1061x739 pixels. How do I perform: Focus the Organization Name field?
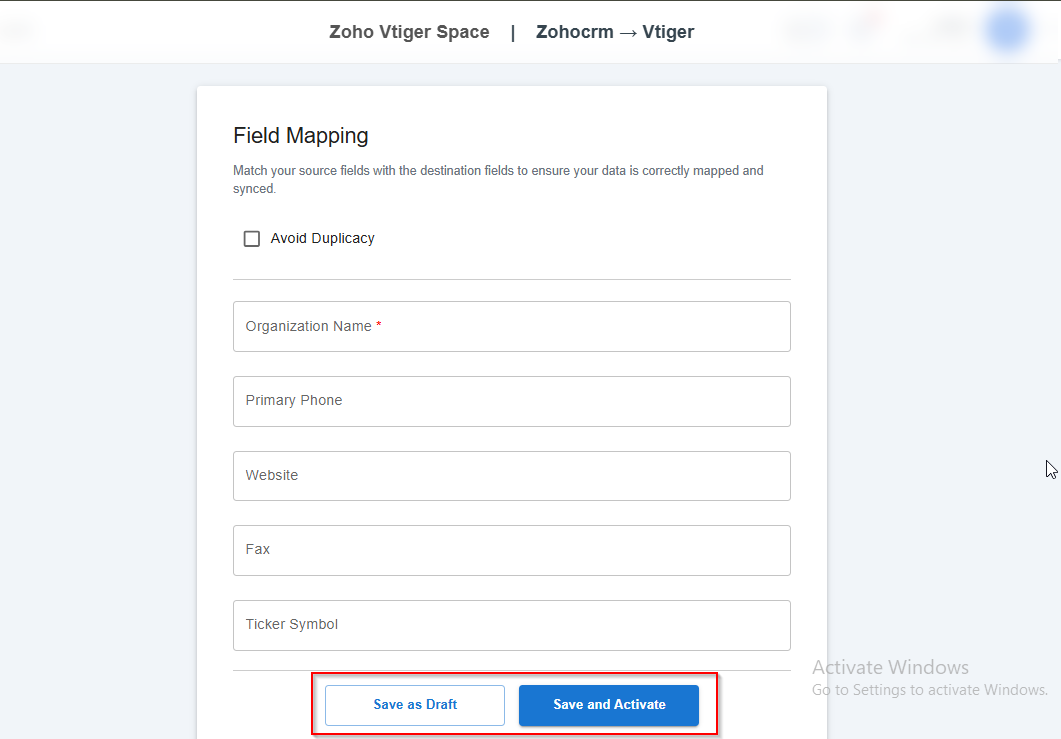click(511, 327)
